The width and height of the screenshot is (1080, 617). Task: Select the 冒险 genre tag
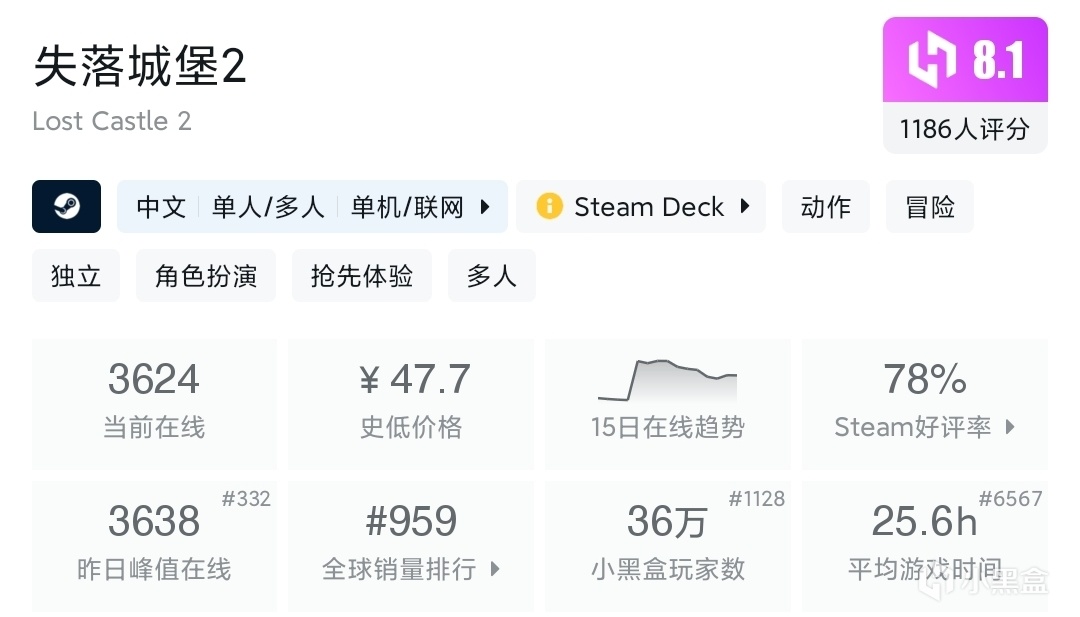point(930,207)
